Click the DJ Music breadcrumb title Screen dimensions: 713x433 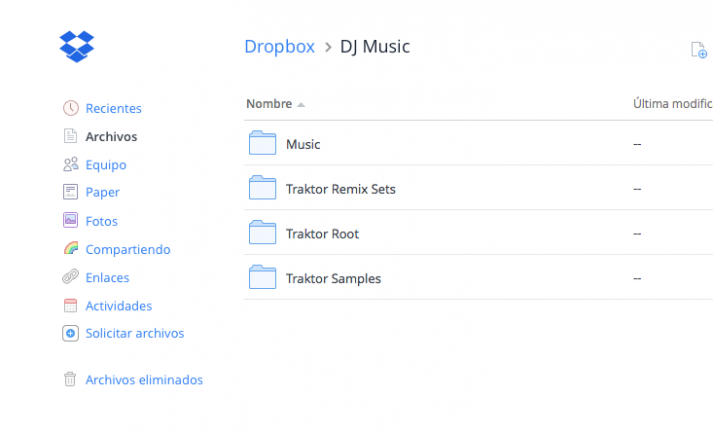[x=375, y=46]
